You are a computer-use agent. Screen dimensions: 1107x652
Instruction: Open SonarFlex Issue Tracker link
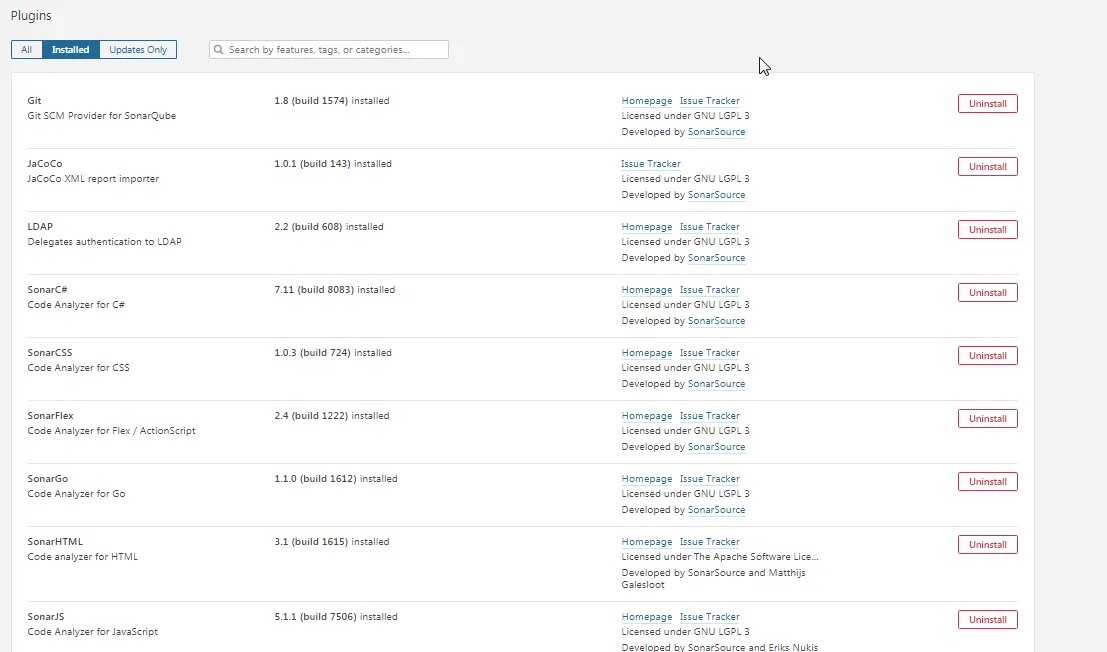[710, 416]
